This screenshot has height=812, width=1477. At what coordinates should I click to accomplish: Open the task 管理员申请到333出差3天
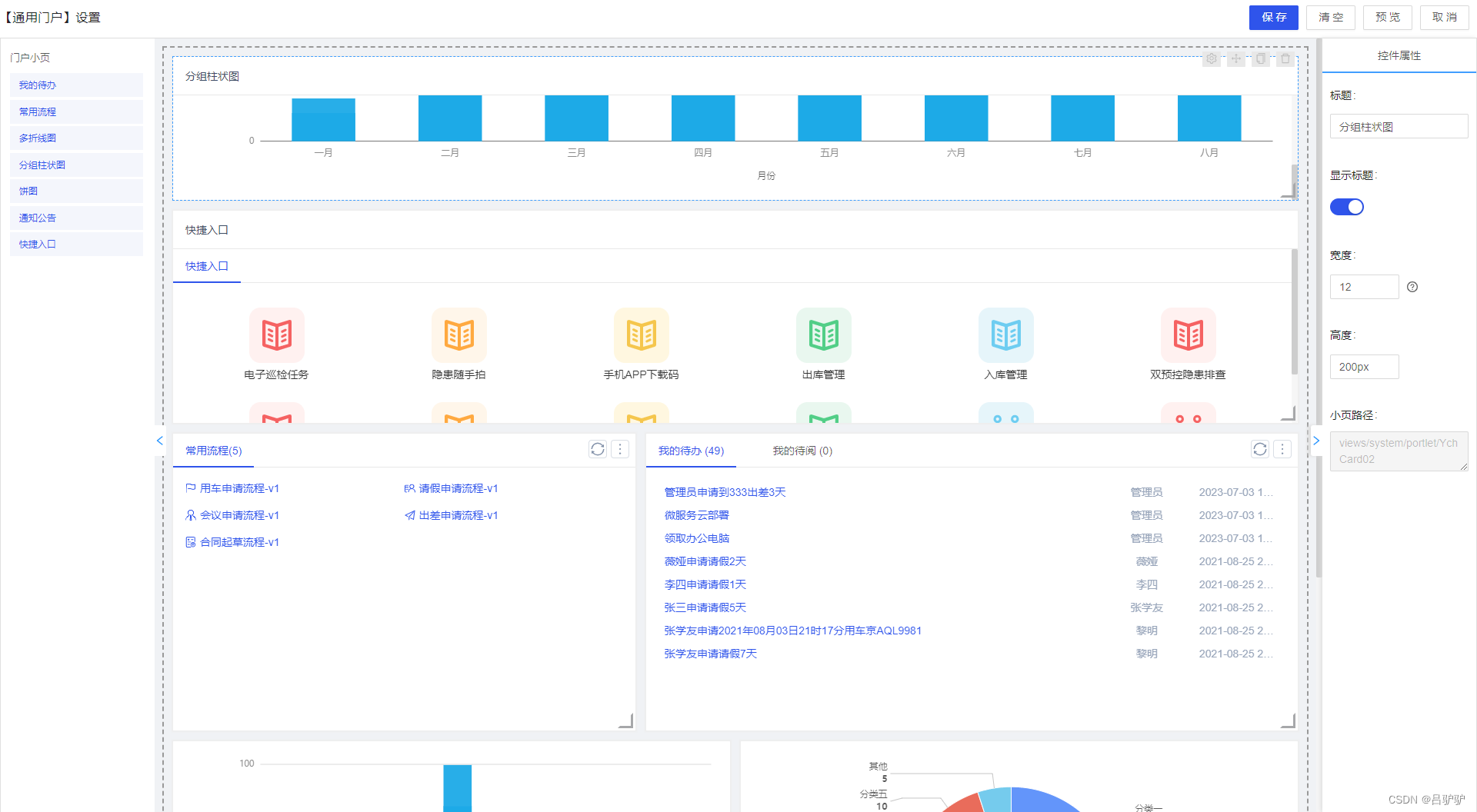pos(725,492)
